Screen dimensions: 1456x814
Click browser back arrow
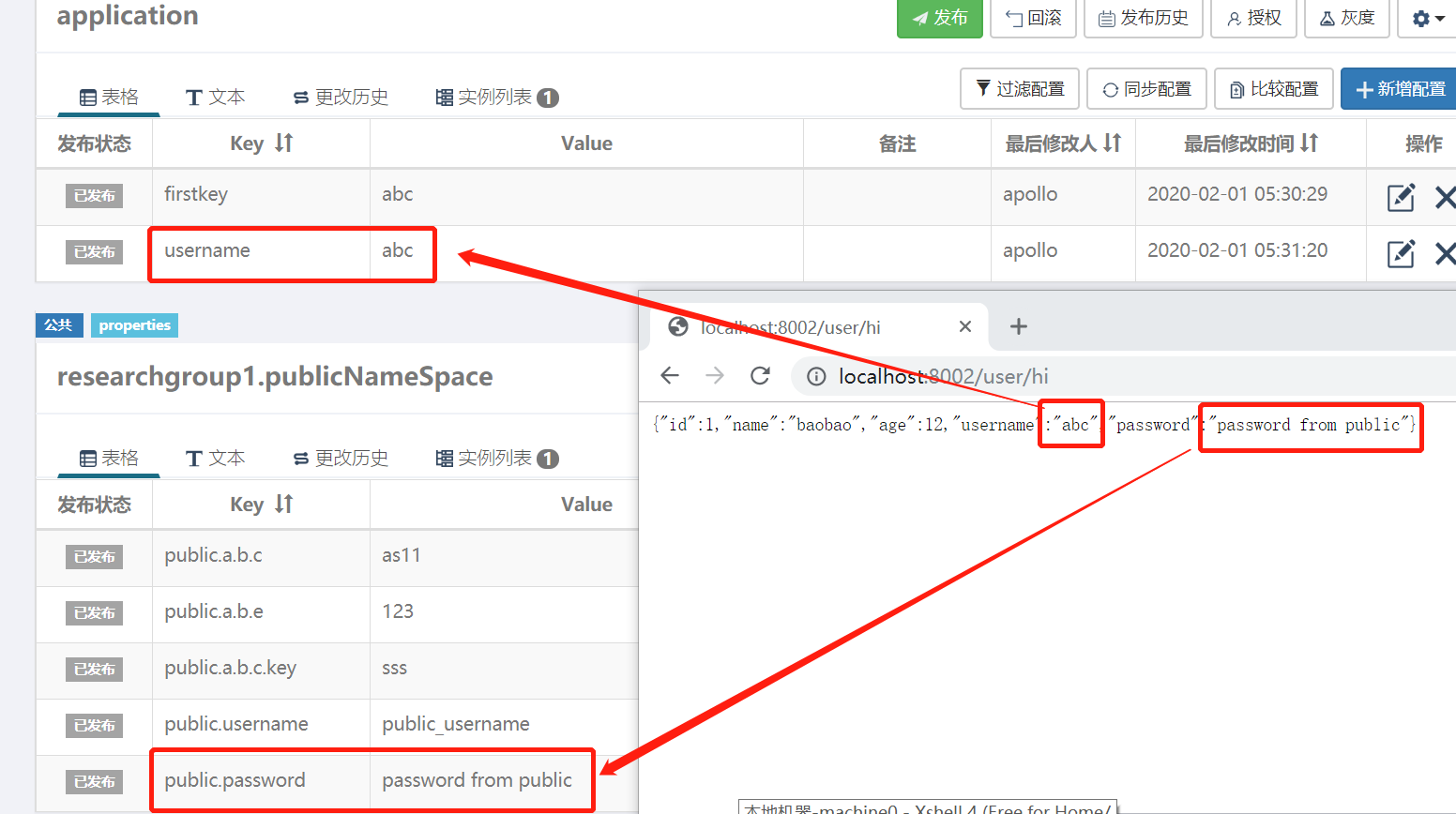click(670, 376)
